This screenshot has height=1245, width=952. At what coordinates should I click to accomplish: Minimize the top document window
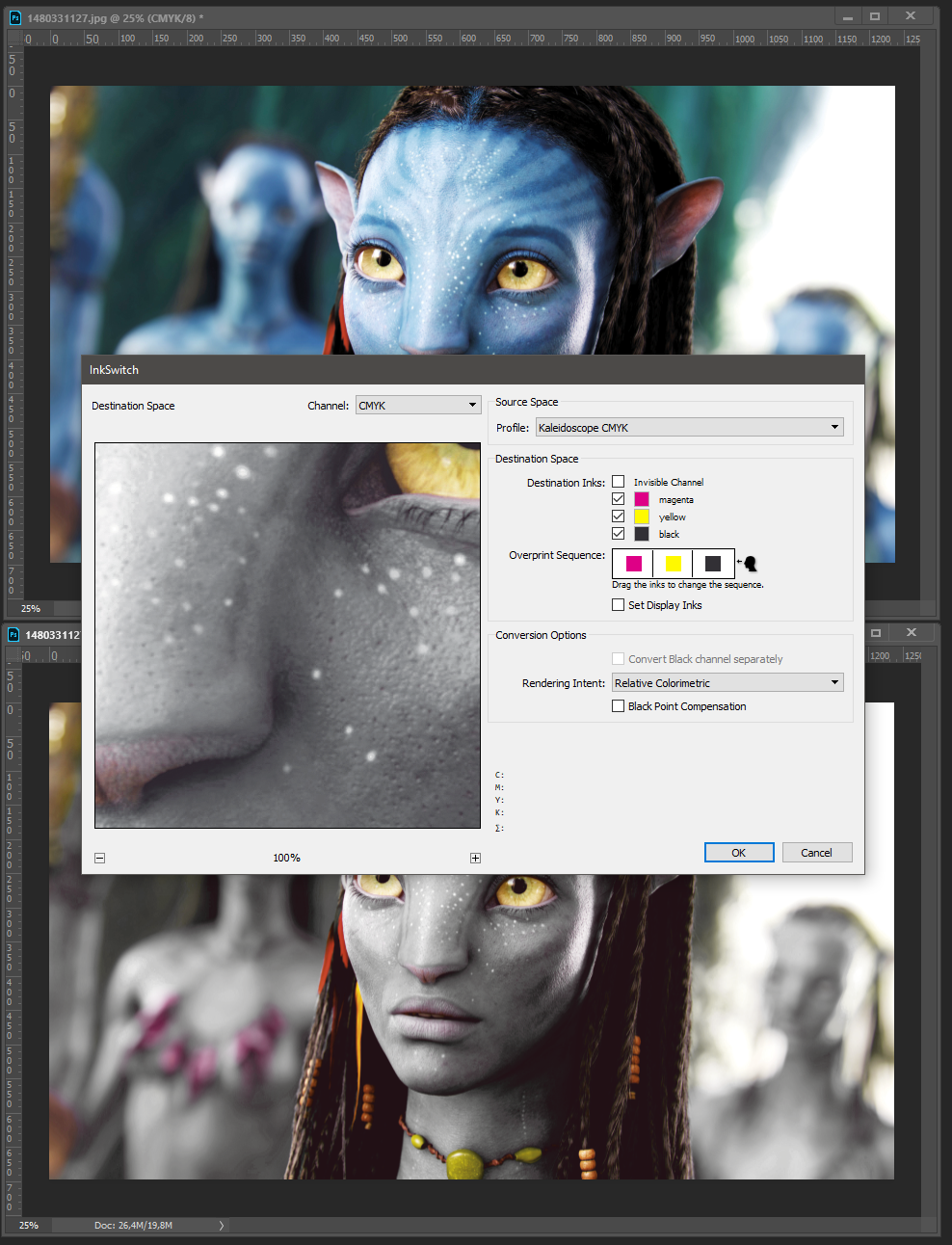(x=848, y=16)
